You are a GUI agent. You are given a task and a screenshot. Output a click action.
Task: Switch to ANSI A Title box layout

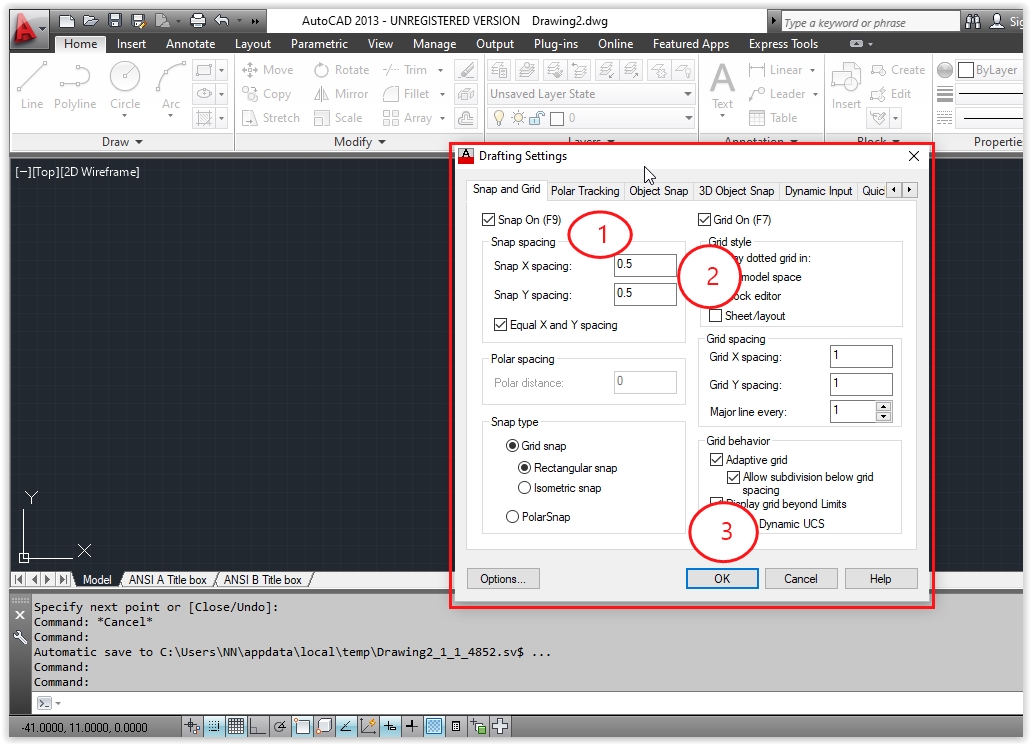point(168,580)
